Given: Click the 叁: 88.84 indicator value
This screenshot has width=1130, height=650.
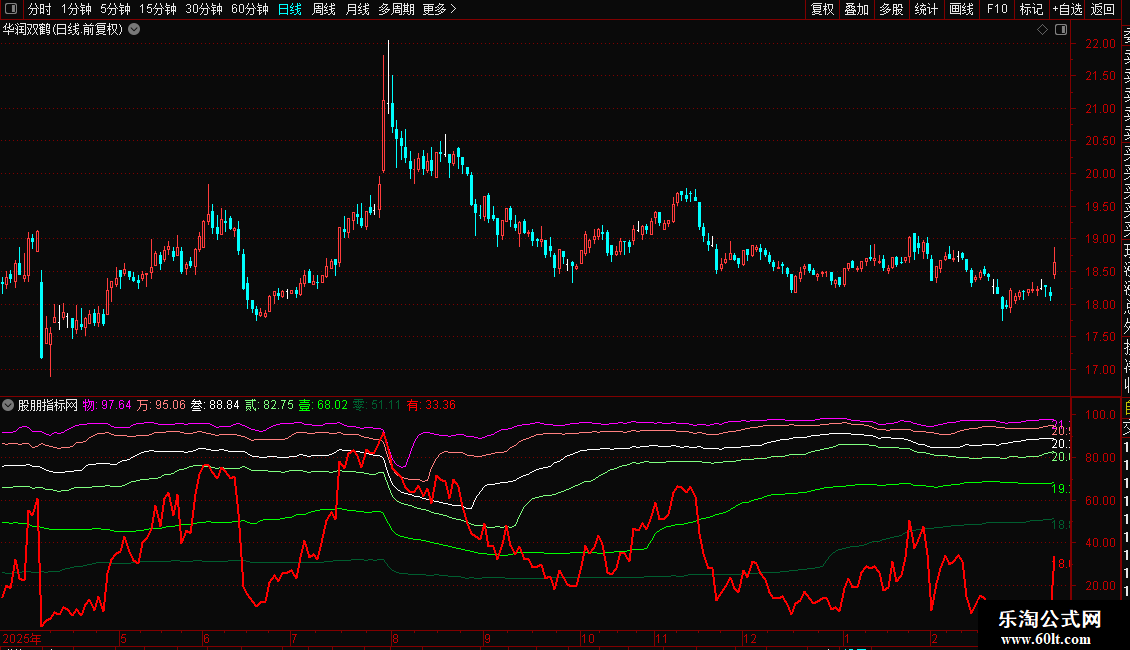Looking at the screenshot, I should tap(215, 405).
